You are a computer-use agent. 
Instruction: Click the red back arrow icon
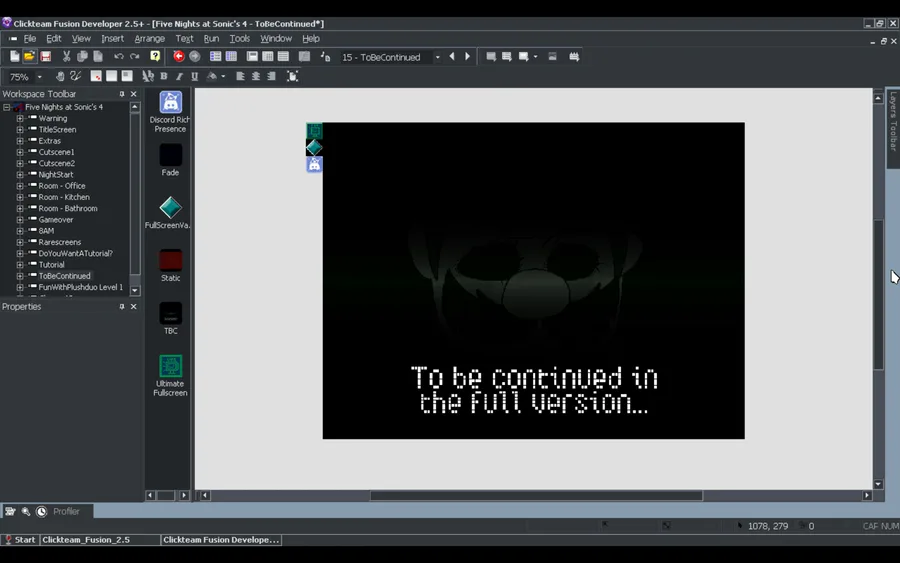pos(179,56)
